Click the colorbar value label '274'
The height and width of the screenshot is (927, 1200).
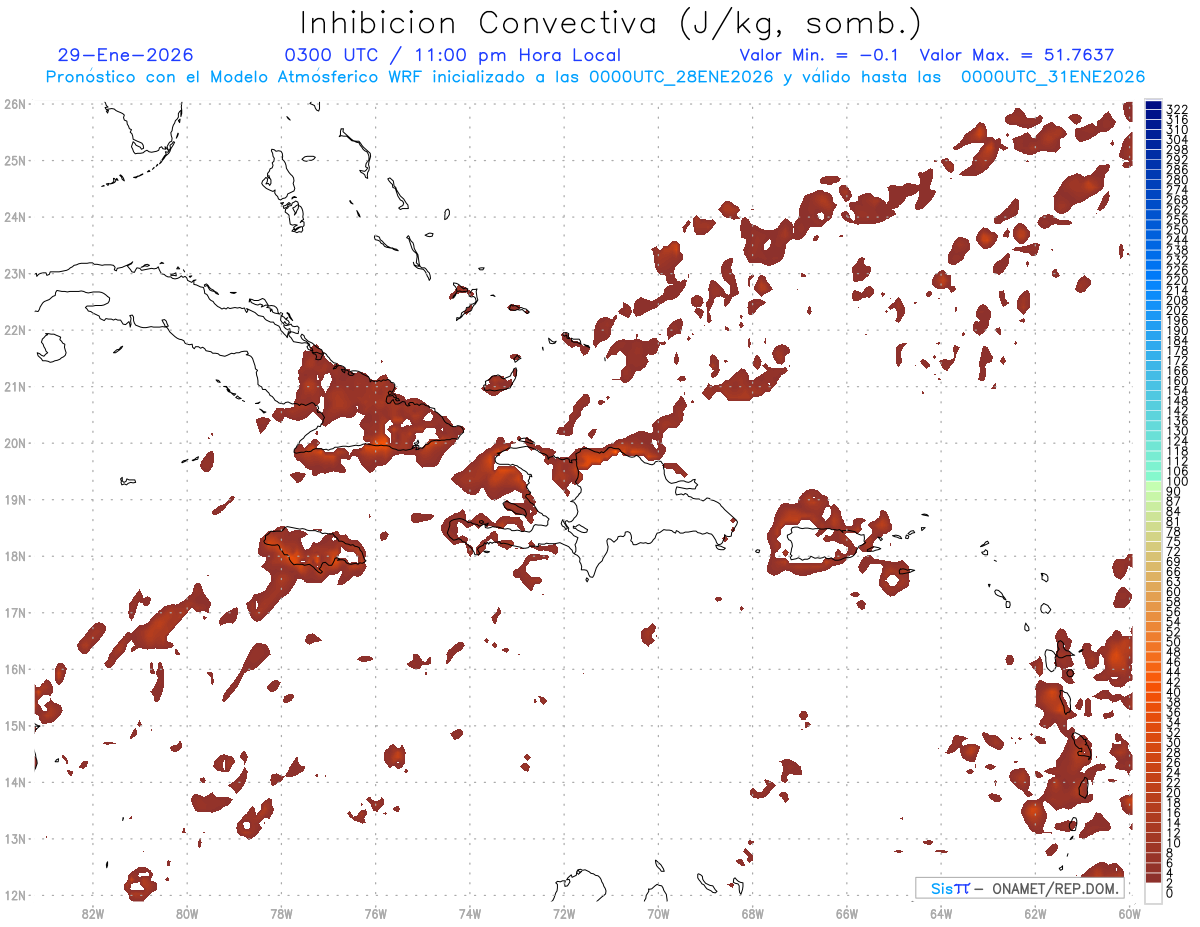(x=1177, y=189)
